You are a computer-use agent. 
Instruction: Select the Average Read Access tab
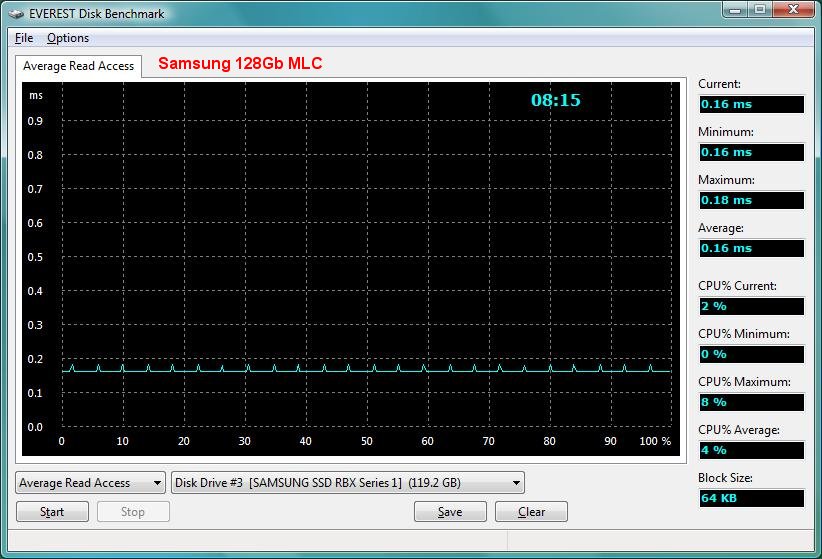(x=78, y=66)
